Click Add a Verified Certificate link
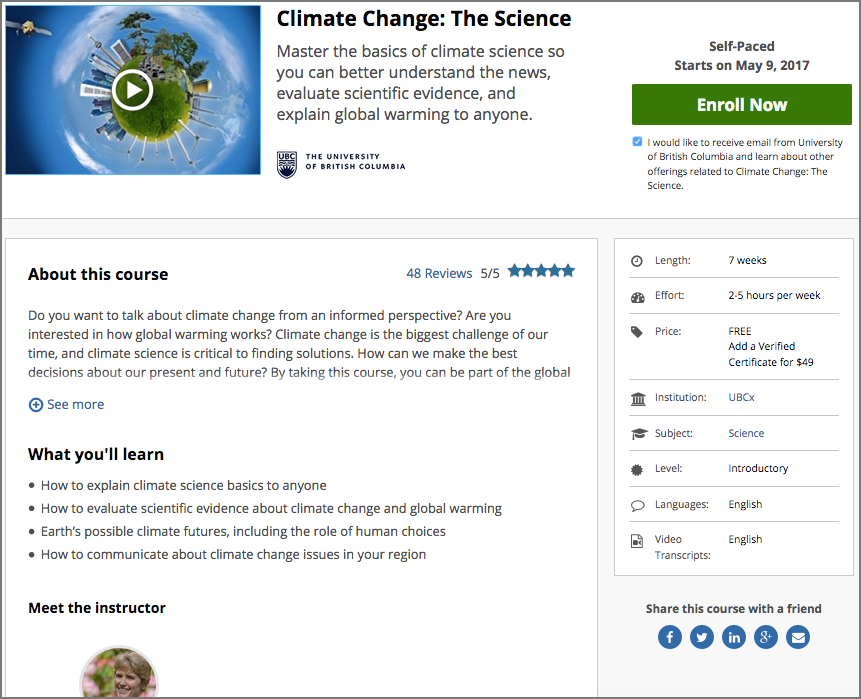Screen dimensions: 861x699 770,354
